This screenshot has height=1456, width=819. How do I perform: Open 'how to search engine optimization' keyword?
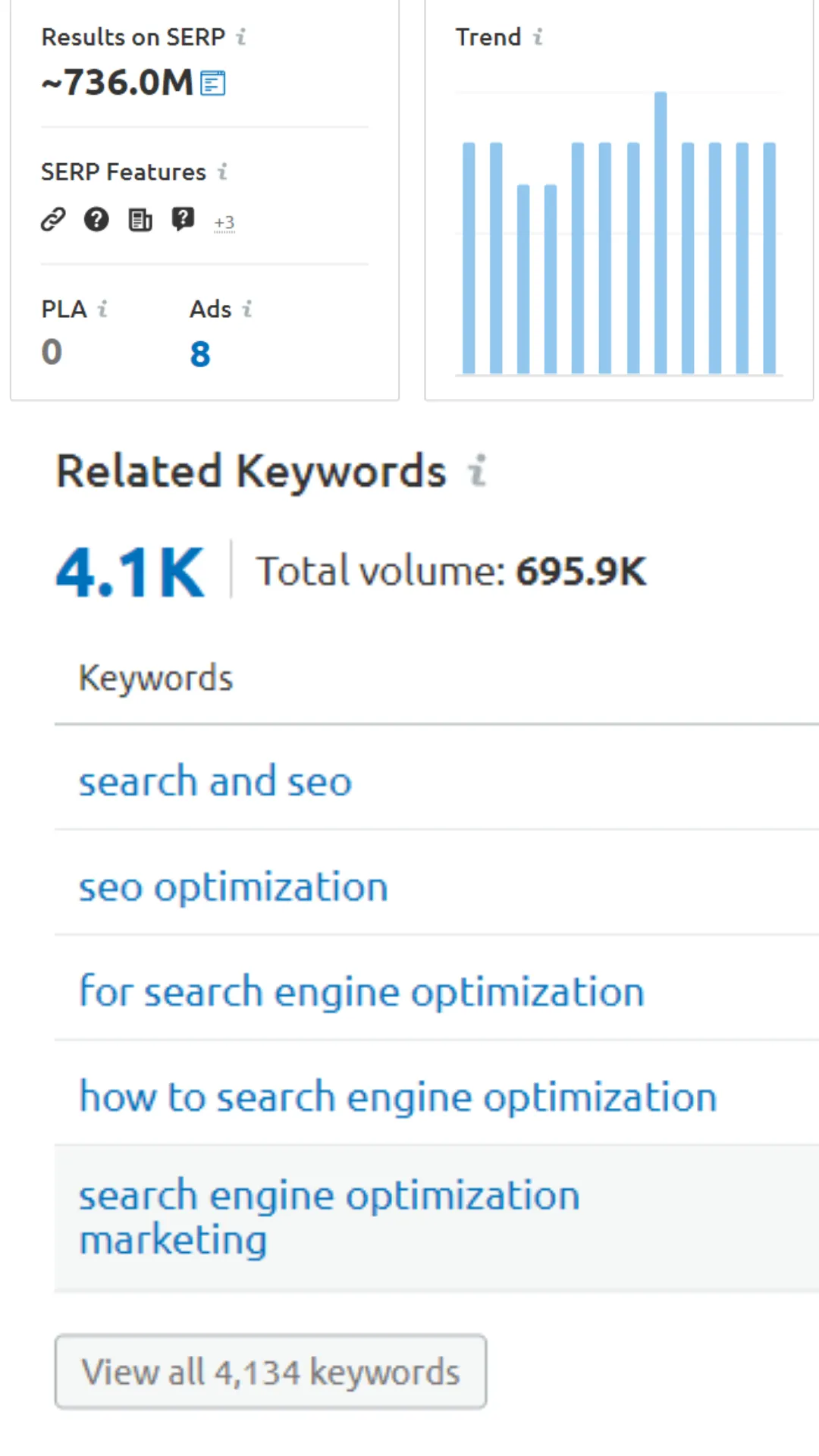398,1097
